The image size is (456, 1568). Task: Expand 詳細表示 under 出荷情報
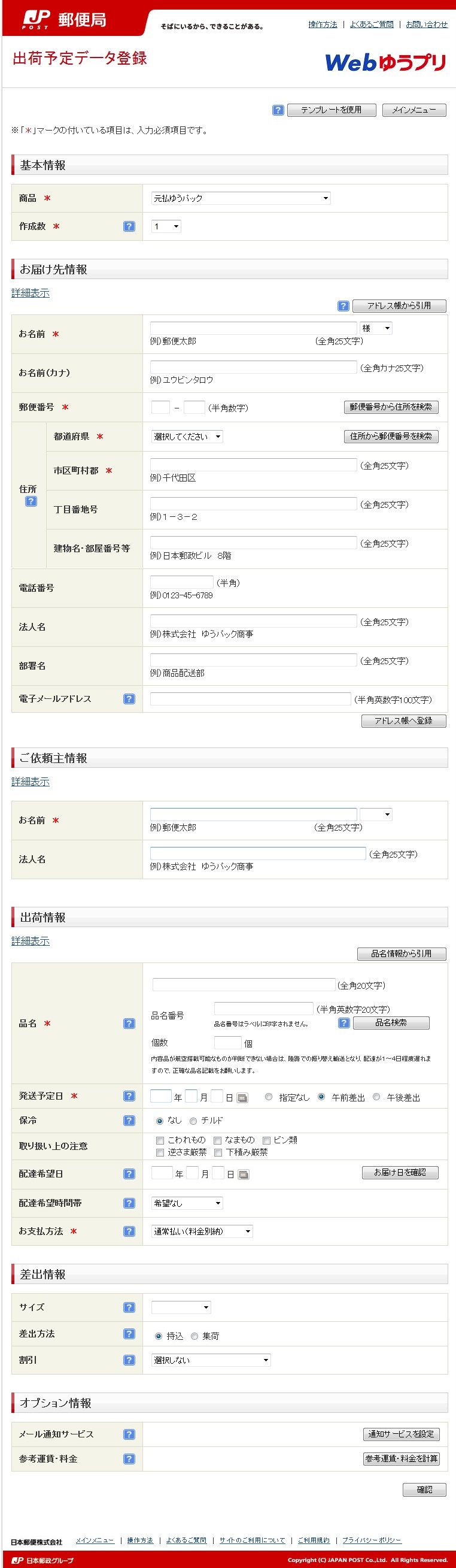coord(31,941)
